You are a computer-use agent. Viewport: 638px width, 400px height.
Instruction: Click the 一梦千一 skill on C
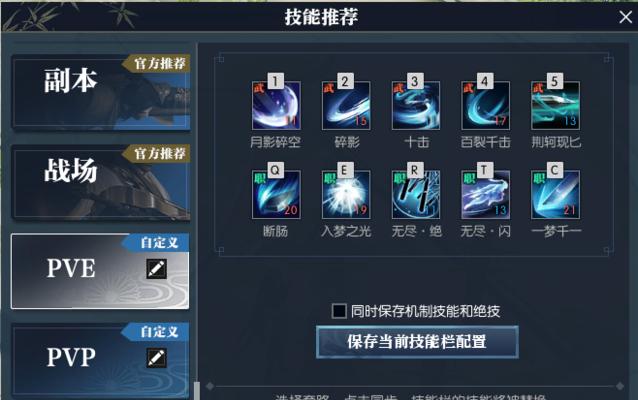(x=555, y=195)
